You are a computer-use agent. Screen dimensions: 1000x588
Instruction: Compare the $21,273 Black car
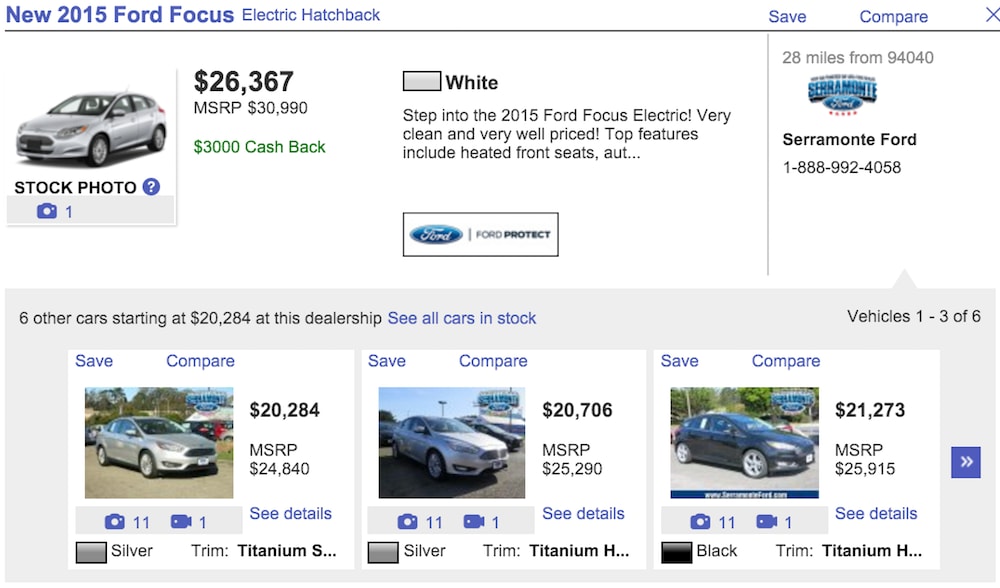(786, 361)
